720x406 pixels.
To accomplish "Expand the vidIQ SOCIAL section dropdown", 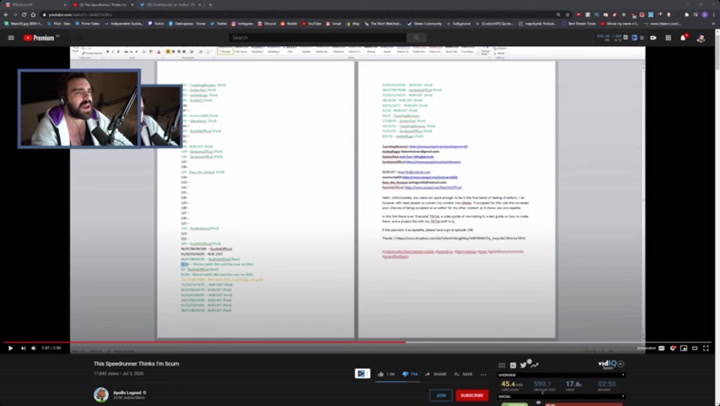I will coord(623,396).
